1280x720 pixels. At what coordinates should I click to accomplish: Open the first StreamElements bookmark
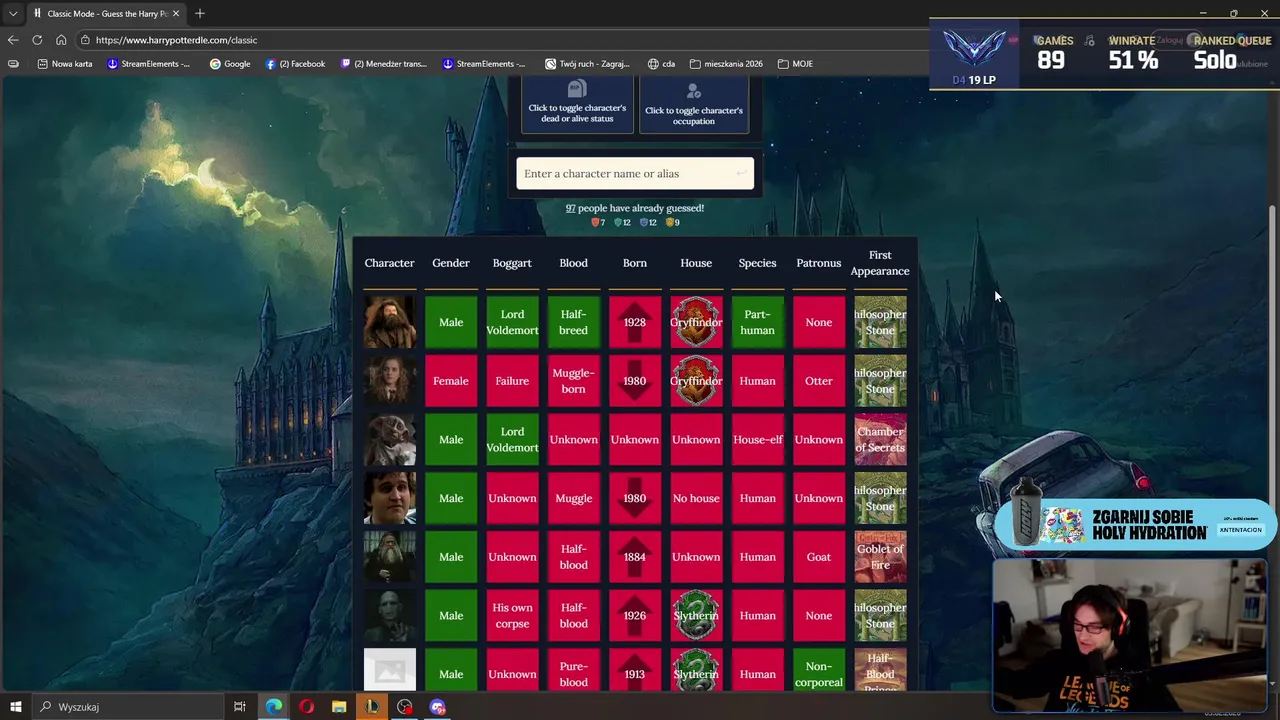point(148,64)
